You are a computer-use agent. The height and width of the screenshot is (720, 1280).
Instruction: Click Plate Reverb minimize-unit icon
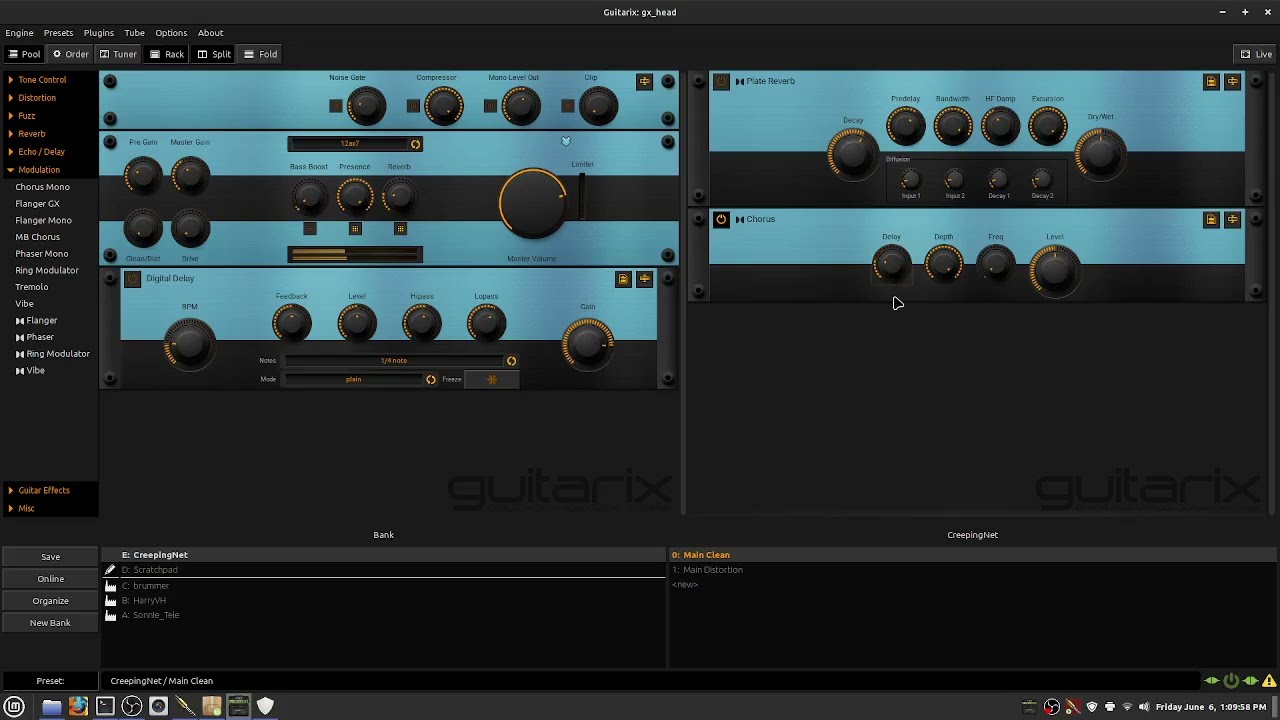[1232, 81]
